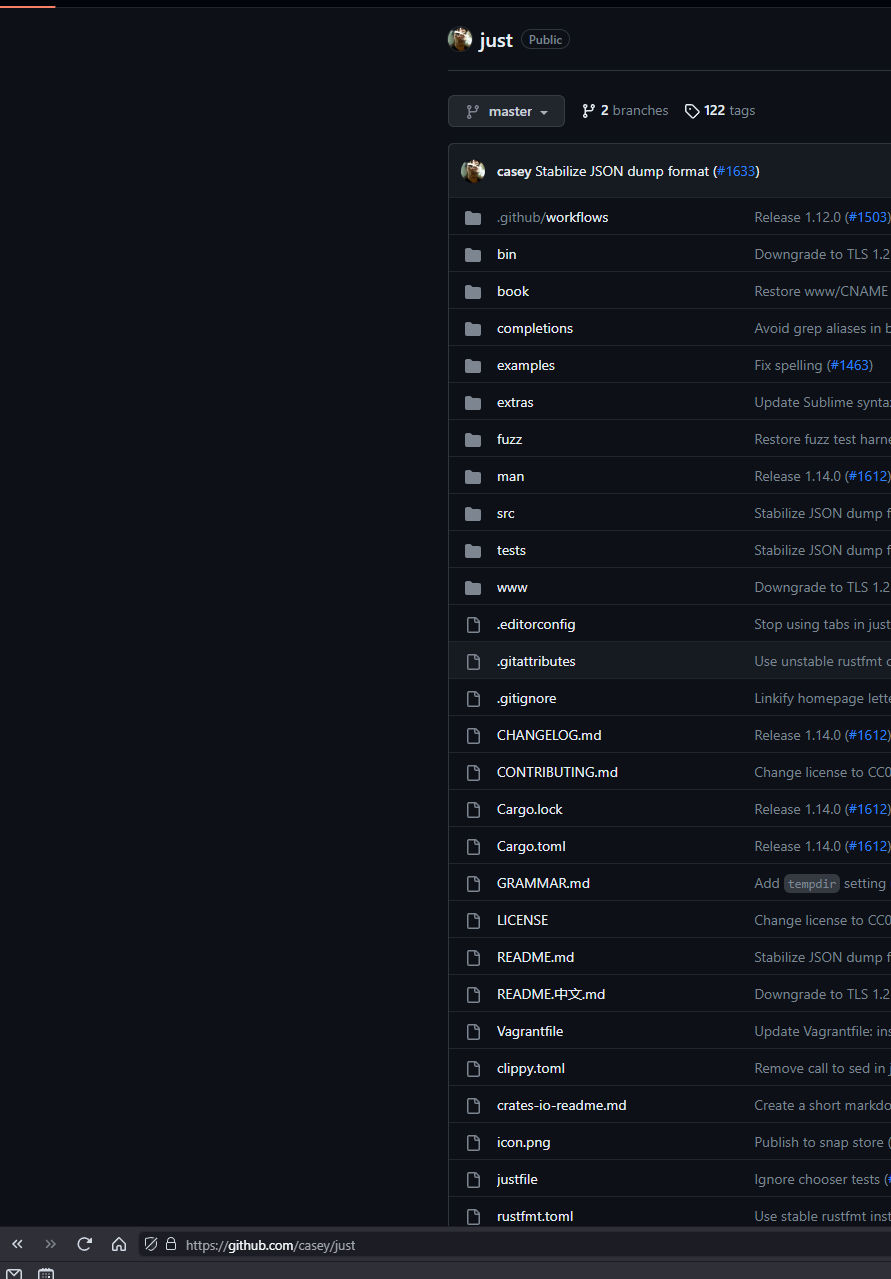This screenshot has height=1279, width=891.
Task: Open the README.中文.md file
Action: [551, 995]
